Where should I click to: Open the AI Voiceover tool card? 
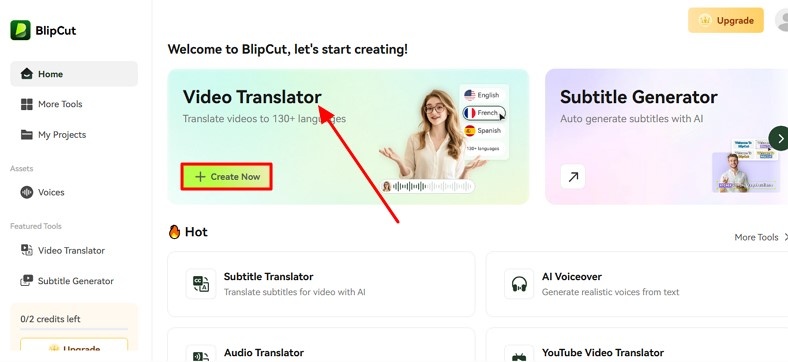click(x=637, y=284)
